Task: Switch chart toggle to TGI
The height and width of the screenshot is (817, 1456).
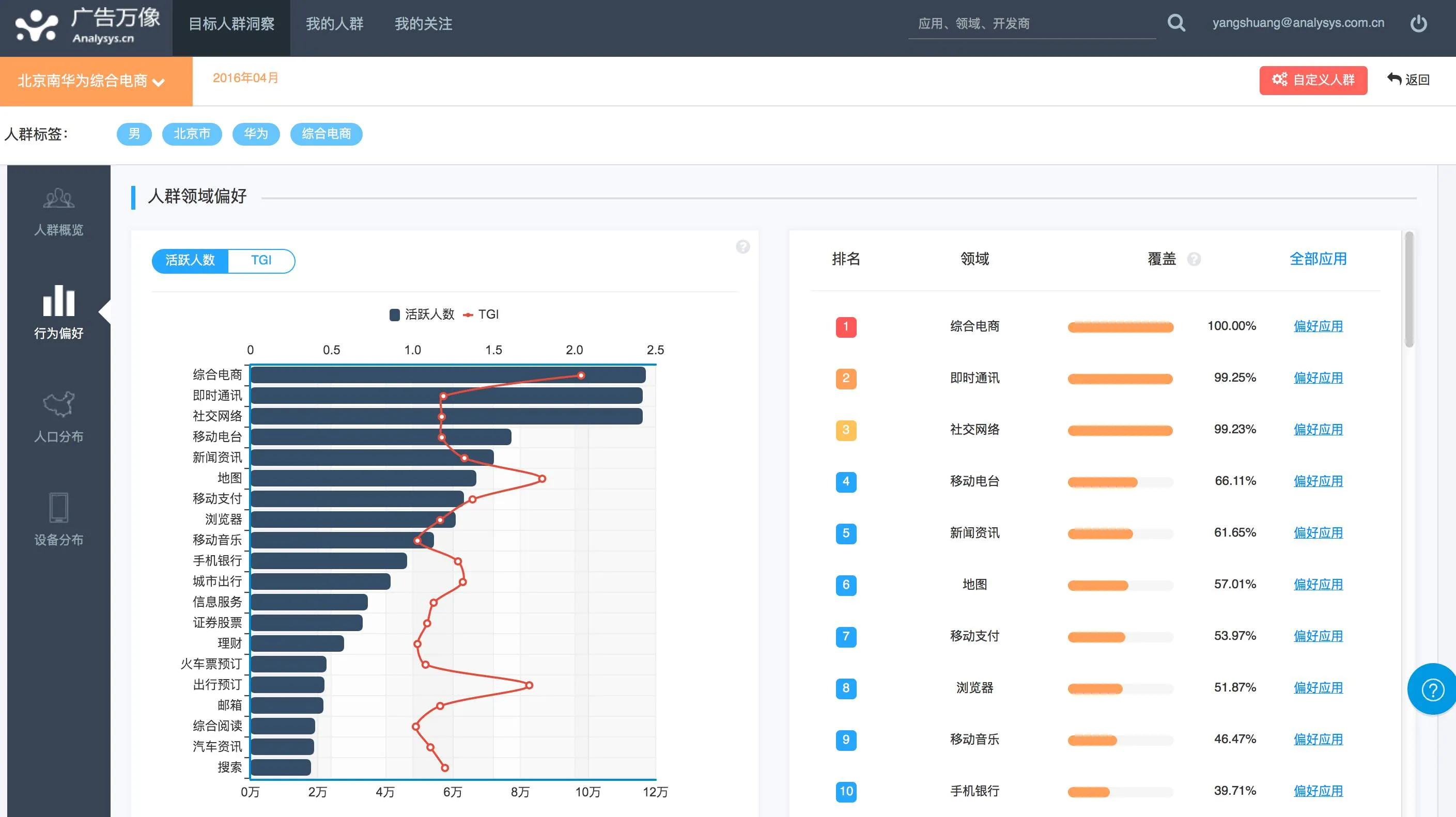Action: pyautogui.click(x=261, y=260)
